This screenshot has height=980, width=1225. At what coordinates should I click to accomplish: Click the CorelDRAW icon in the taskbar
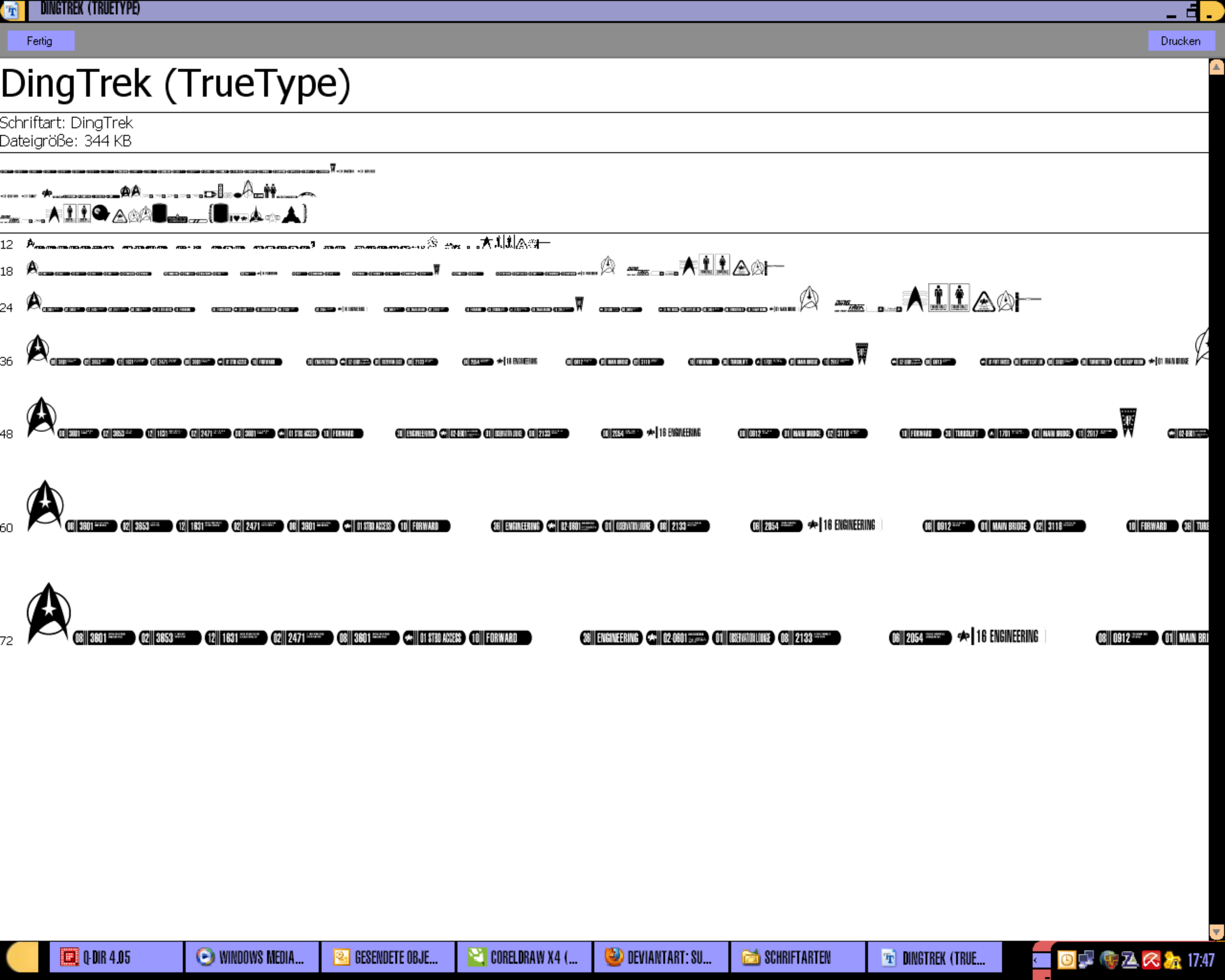pyautogui.click(x=477, y=957)
